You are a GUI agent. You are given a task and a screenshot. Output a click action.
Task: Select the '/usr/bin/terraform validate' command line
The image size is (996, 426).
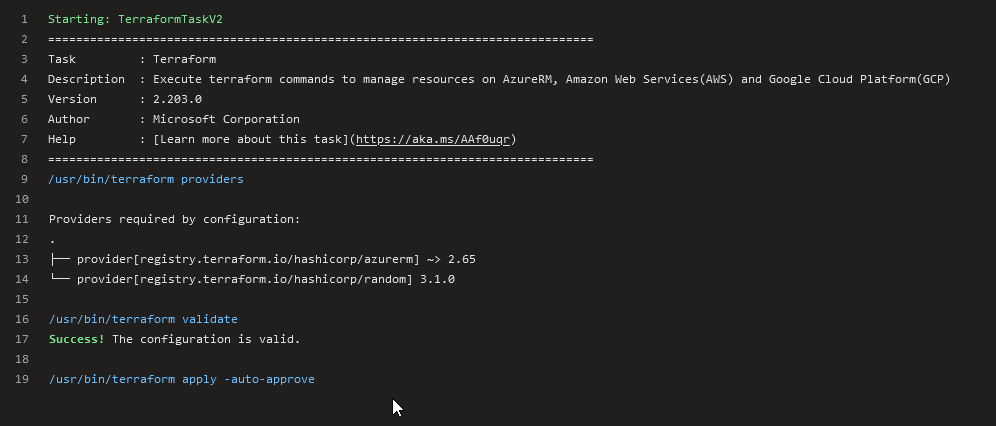click(x=143, y=319)
